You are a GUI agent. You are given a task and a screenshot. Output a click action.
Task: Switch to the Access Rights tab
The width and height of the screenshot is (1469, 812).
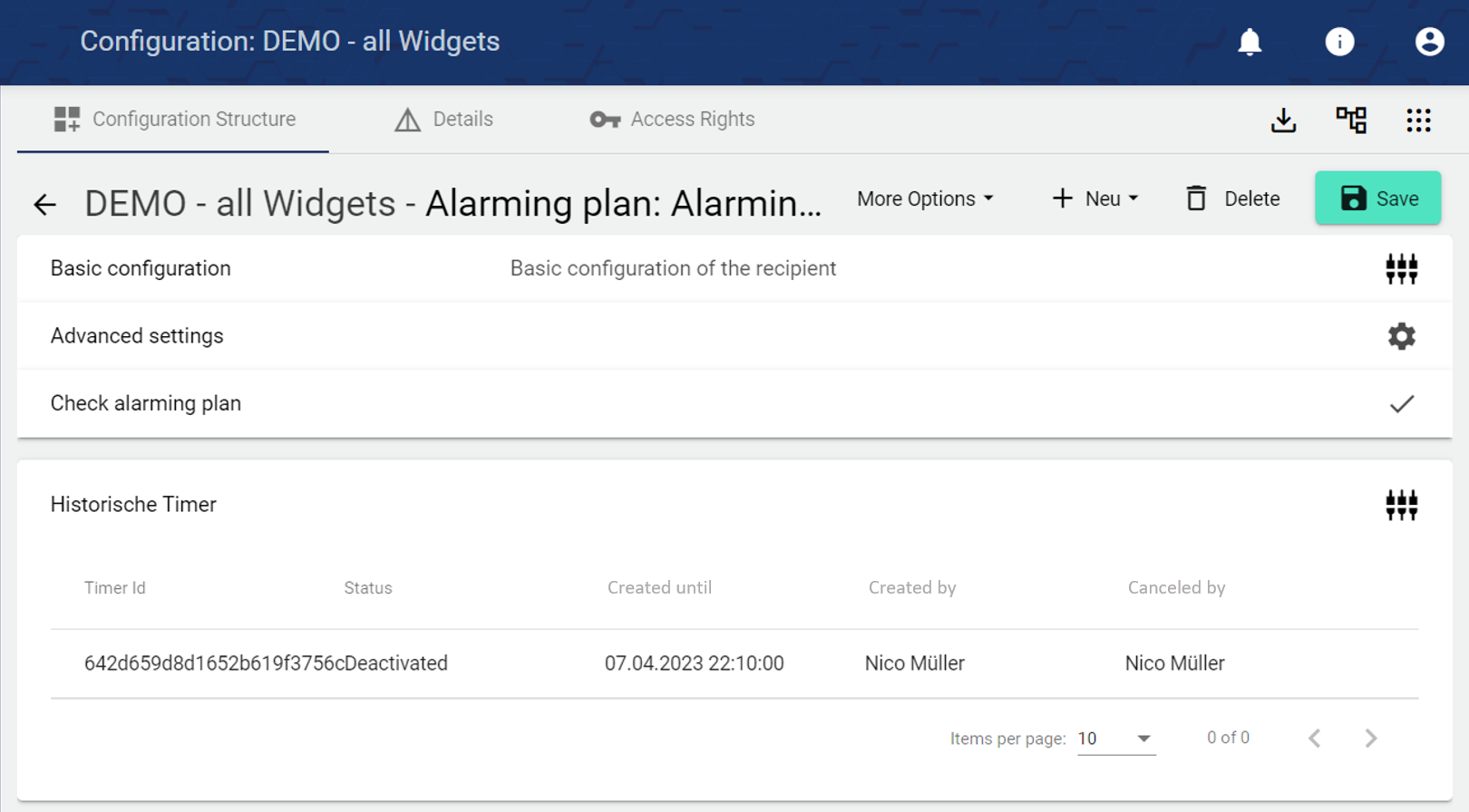point(672,120)
